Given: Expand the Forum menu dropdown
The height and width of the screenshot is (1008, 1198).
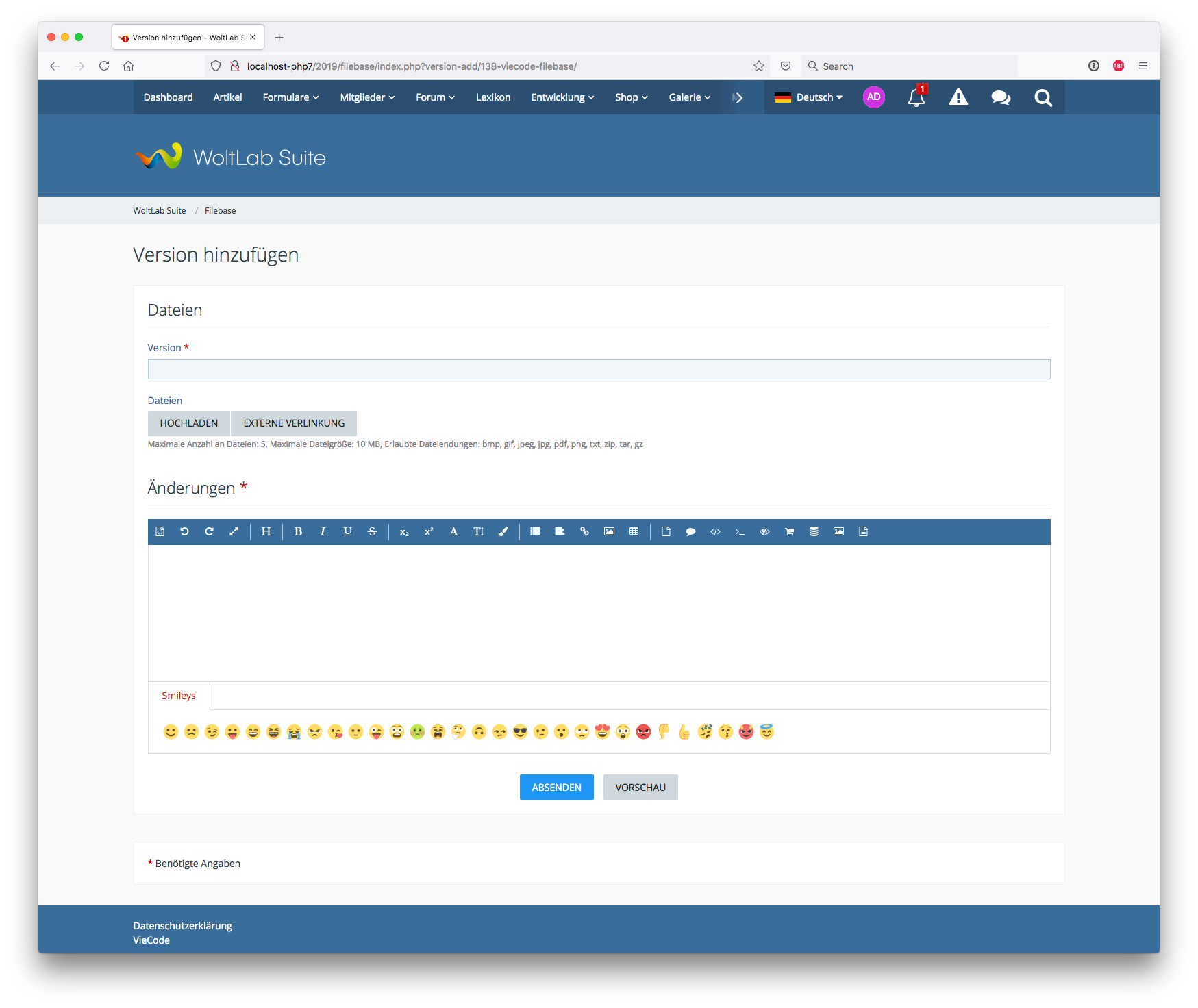Looking at the screenshot, I should pyautogui.click(x=435, y=97).
